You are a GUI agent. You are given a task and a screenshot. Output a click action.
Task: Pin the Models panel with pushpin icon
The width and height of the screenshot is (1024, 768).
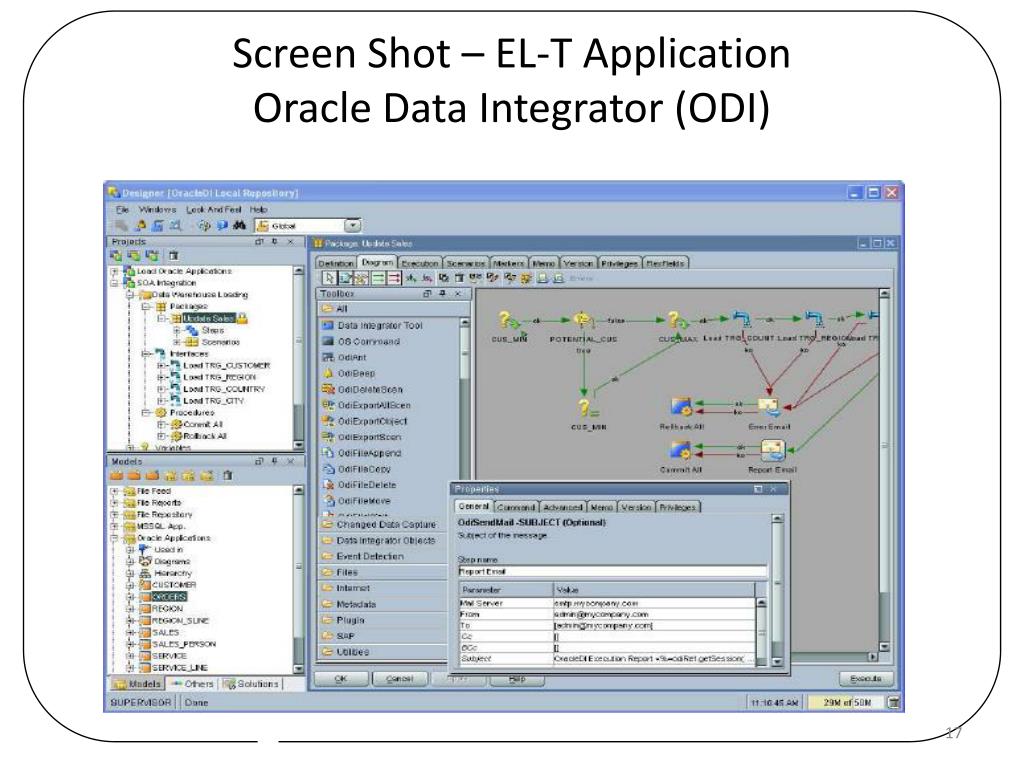pyautogui.click(x=275, y=461)
